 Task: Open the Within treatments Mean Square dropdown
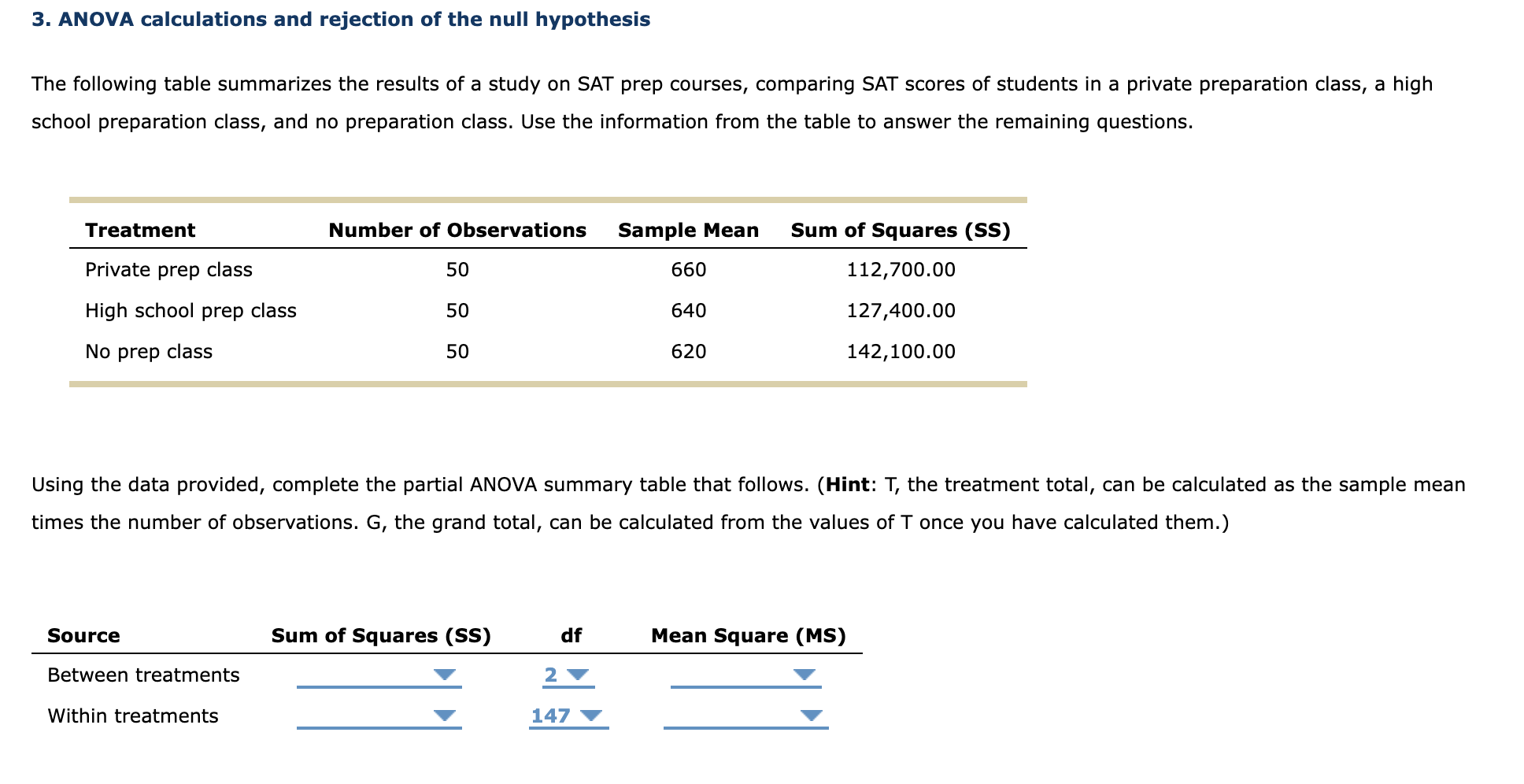745,716
